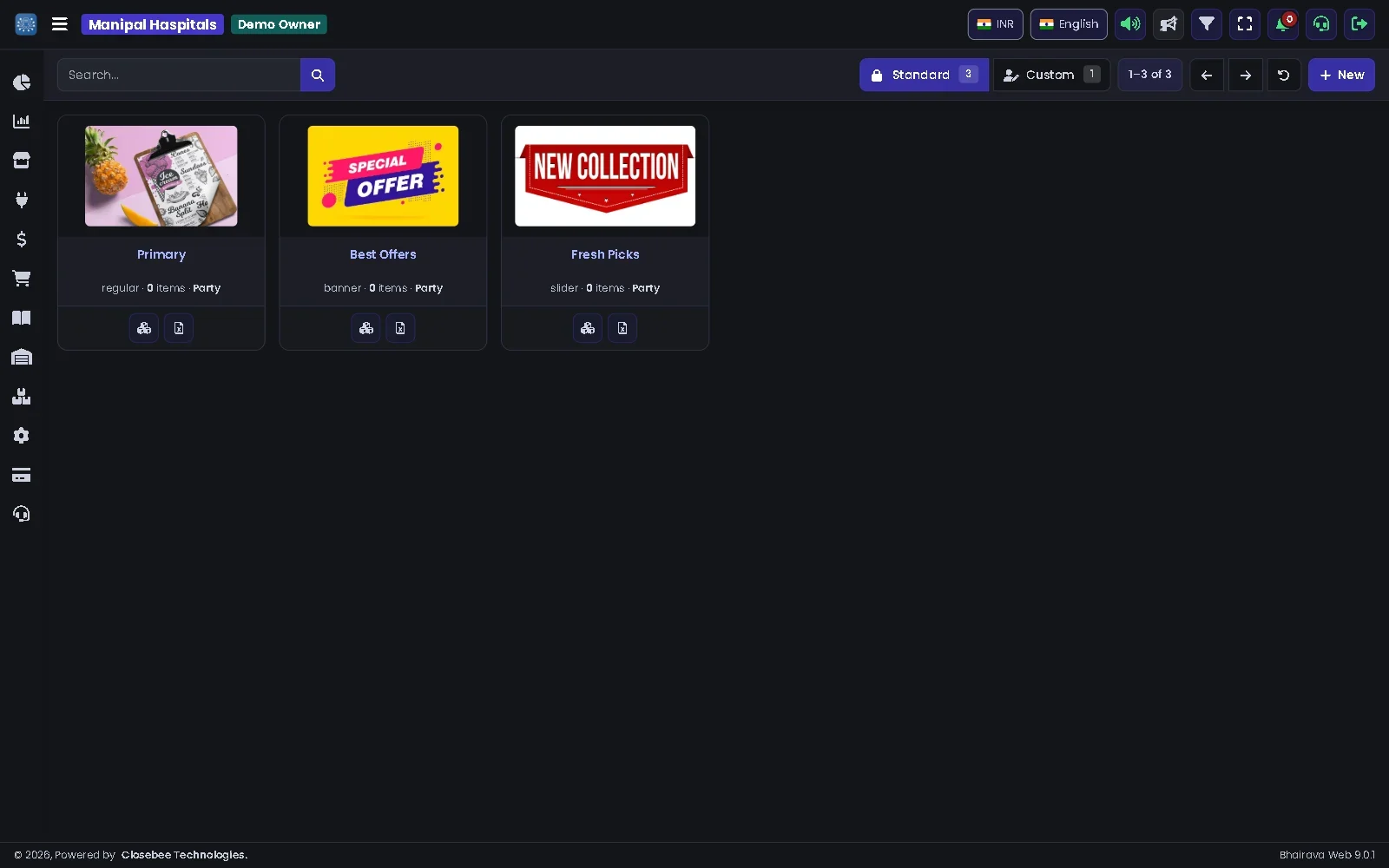
Task: Toggle sound with the green speaker icon
Action: [x=1130, y=24]
